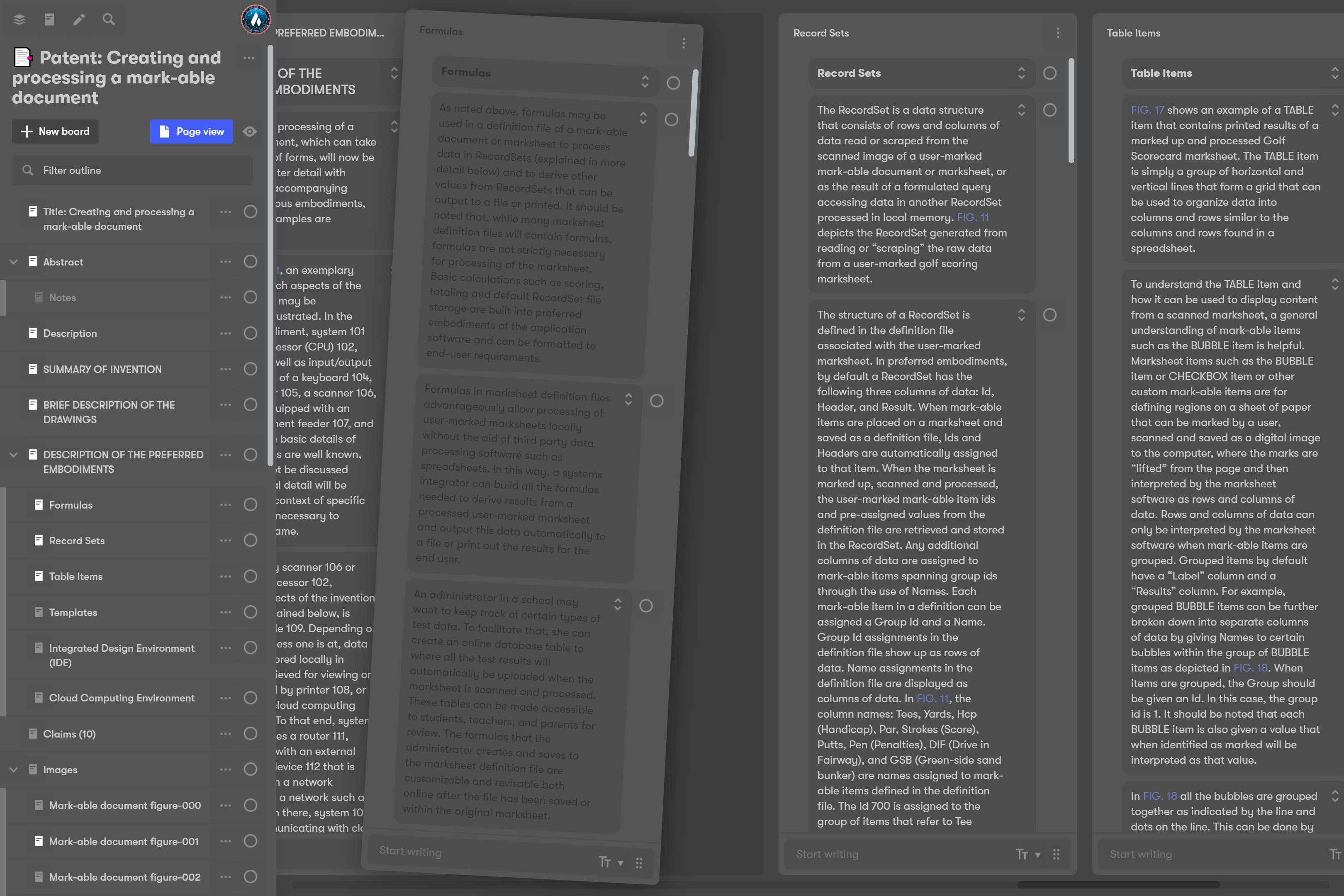The height and width of the screenshot is (896, 1344).
Task: Click the layers stack icon in top toolbar
Action: point(19,19)
